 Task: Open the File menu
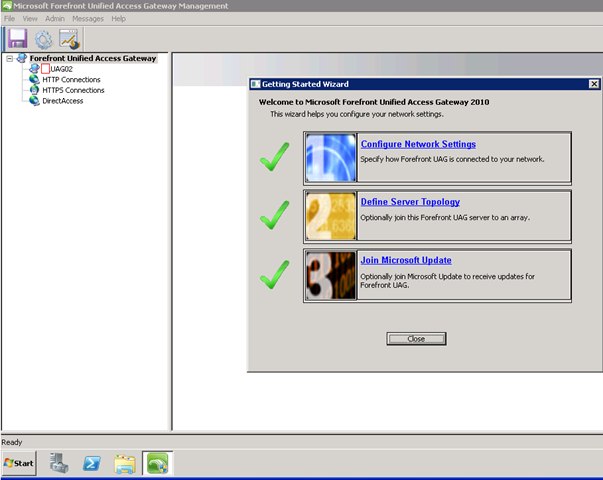(x=9, y=18)
